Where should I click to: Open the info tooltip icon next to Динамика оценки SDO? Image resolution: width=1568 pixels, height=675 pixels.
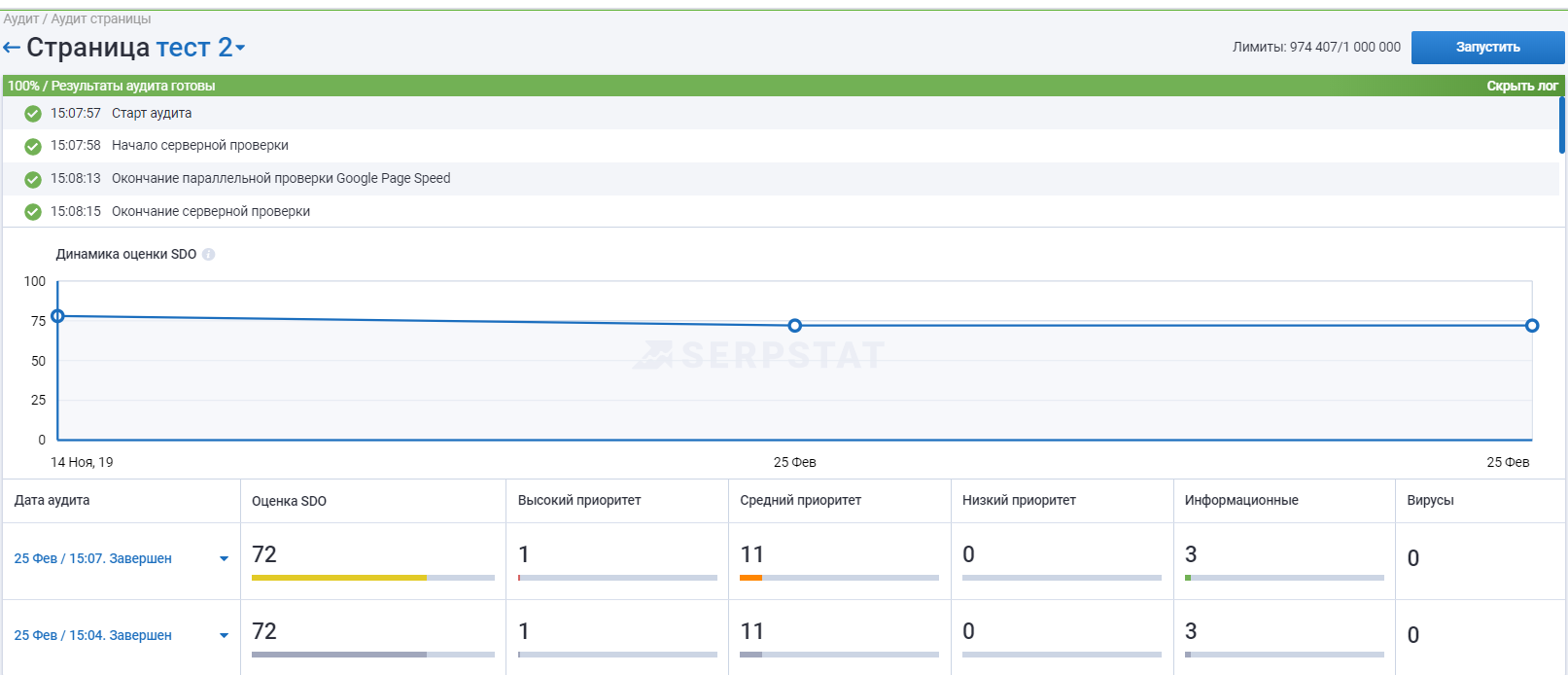[x=208, y=254]
